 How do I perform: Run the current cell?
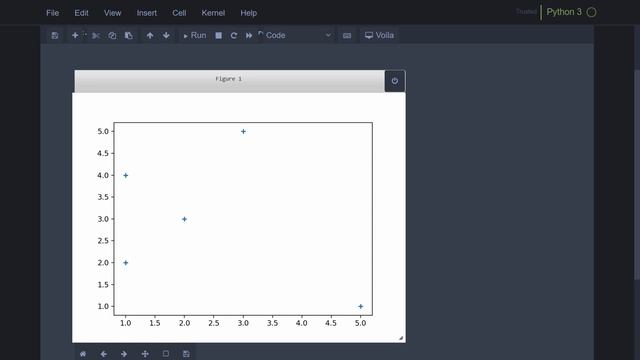click(195, 36)
